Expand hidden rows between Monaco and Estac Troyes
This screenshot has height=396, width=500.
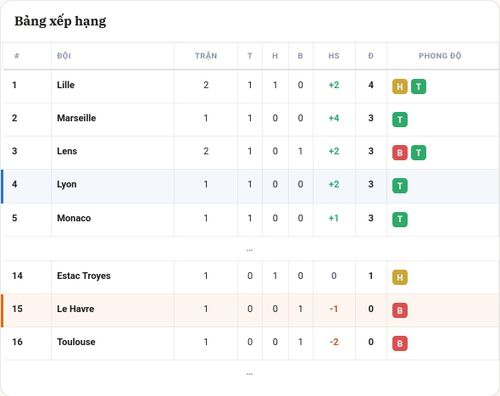tap(249, 250)
